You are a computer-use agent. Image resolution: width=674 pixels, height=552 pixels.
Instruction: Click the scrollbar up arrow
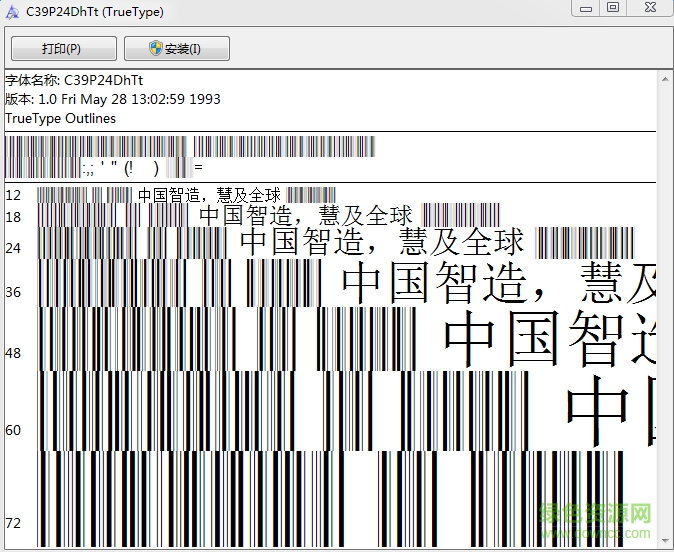(x=665, y=79)
